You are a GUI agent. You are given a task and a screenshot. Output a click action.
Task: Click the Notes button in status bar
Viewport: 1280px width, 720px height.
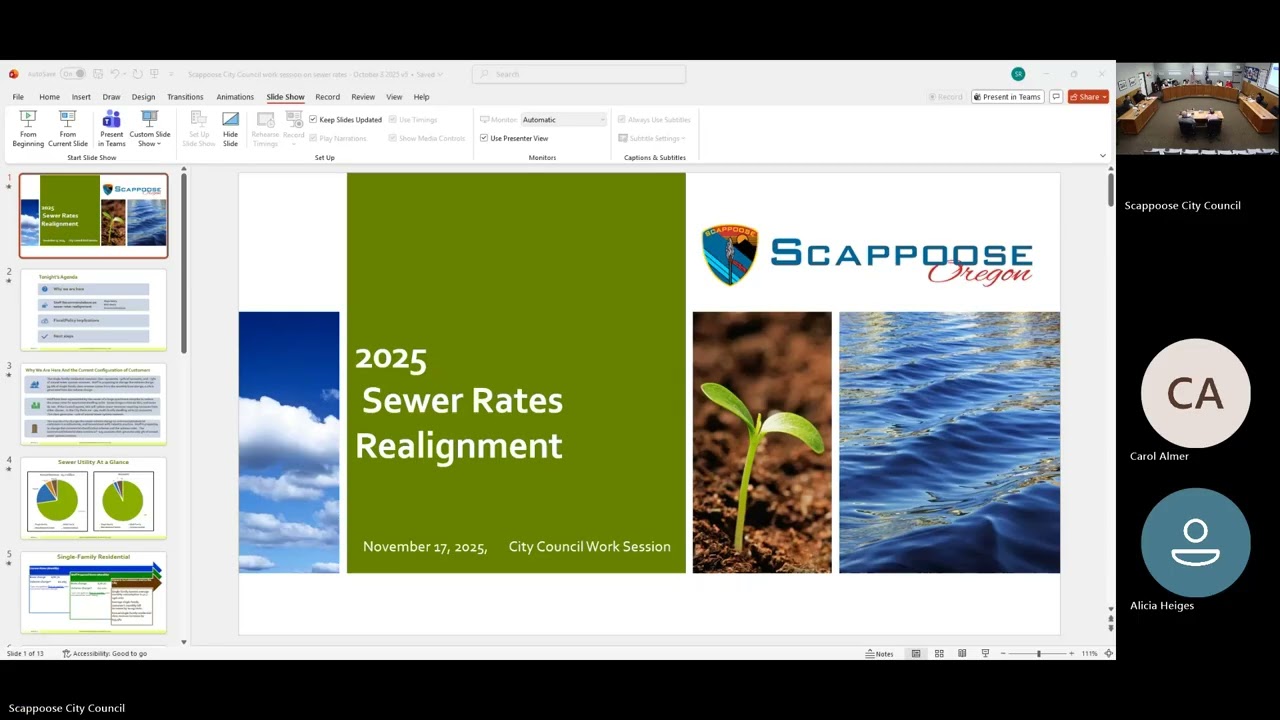(880, 653)
